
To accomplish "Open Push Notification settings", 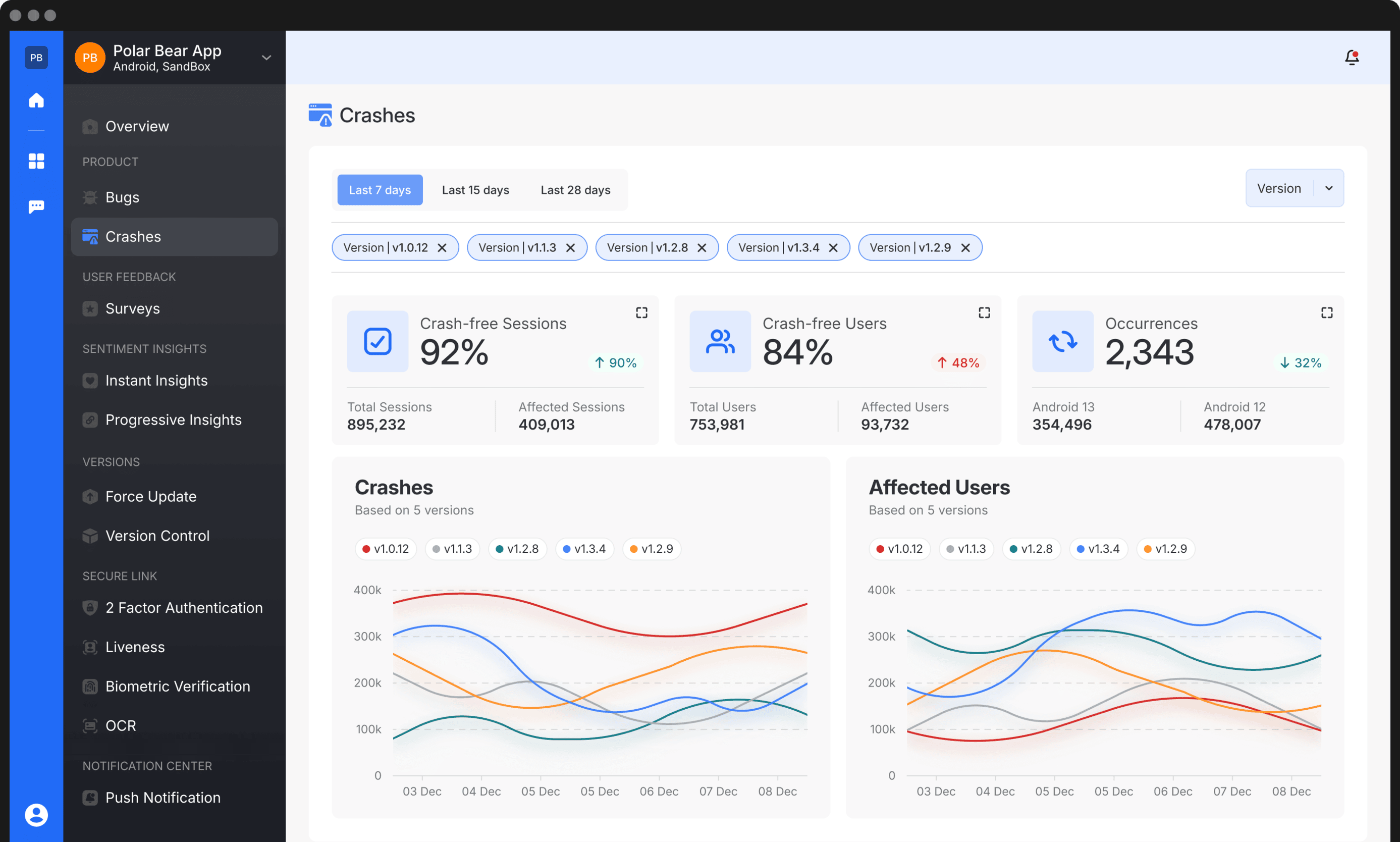I will click(x=163, y=797).
